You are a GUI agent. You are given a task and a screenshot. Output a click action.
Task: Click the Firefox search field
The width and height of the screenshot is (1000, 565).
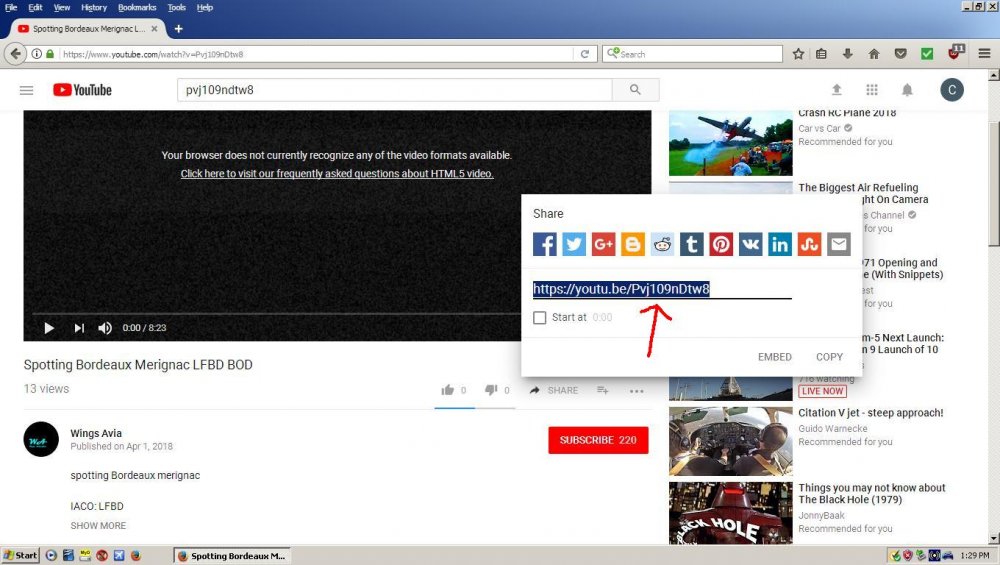693,54
